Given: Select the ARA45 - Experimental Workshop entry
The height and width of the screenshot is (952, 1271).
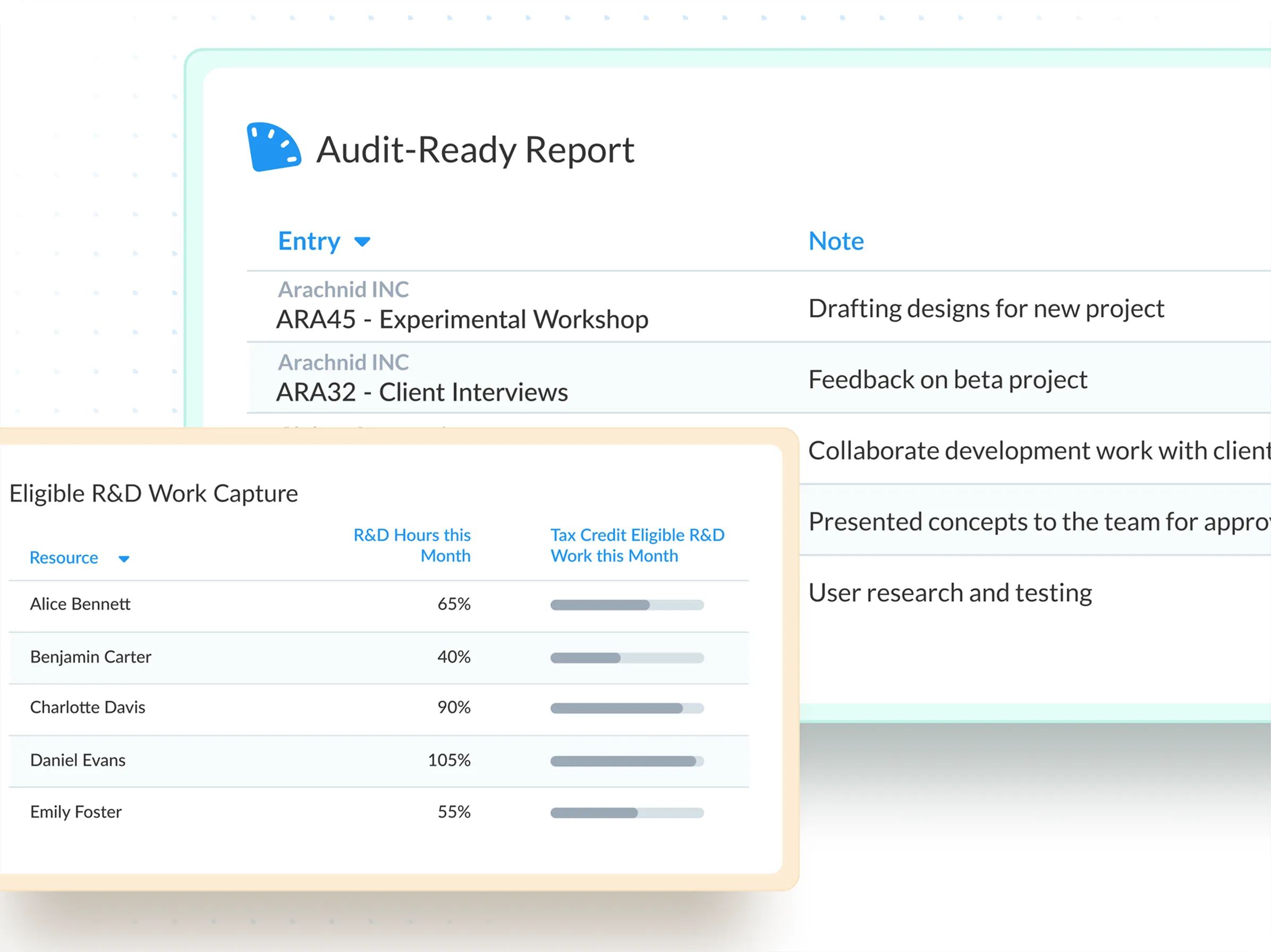Looking at the screenshot, I should tap(462, 319).
